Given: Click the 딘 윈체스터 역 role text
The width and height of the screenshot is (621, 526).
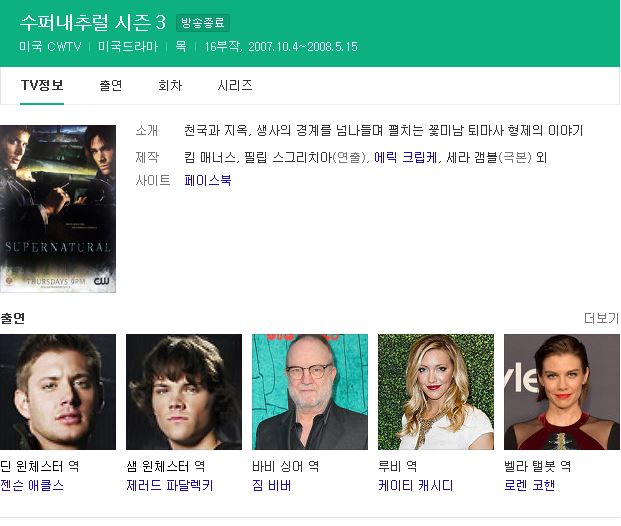Looking at the screenshot, I should (x=40, y=466).
